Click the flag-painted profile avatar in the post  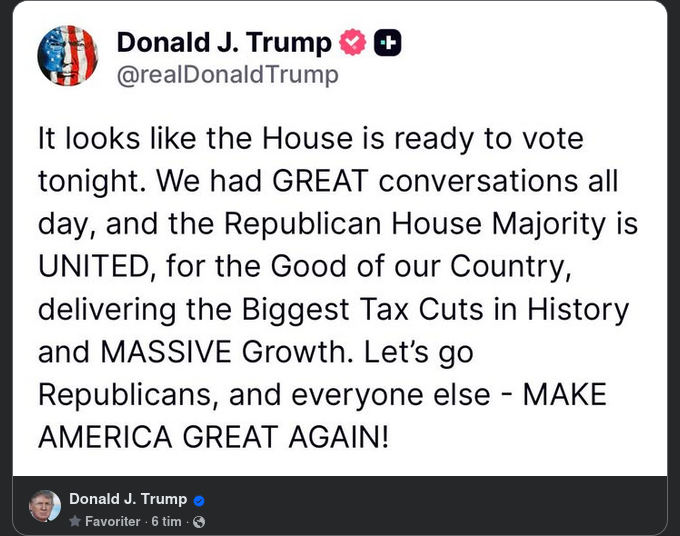click(x=68, y=56)
